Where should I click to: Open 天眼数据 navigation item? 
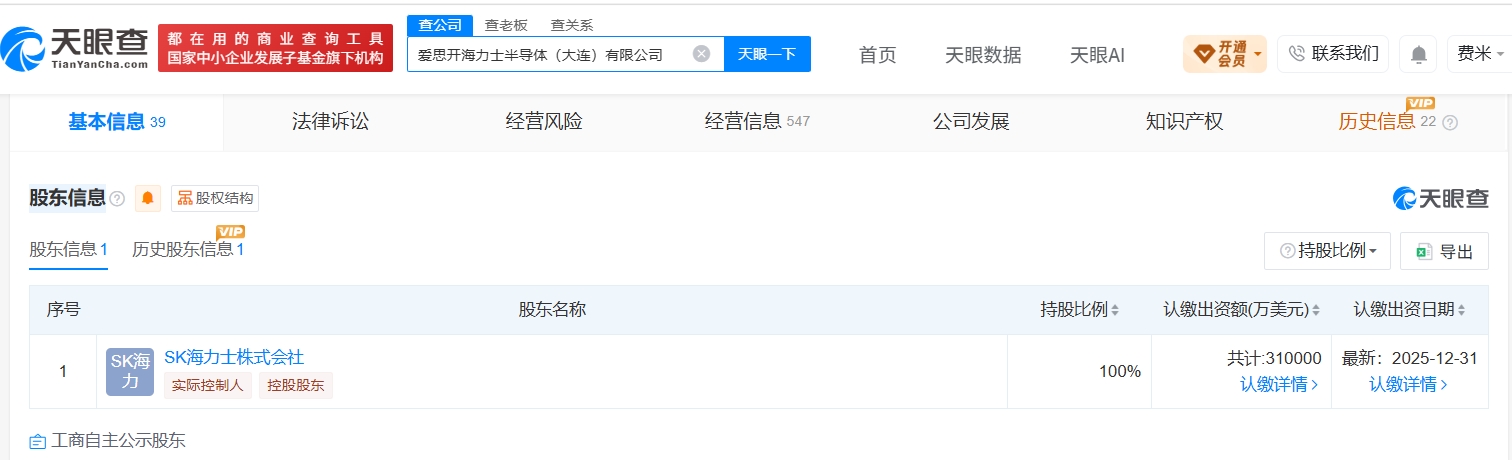point(983,55)
